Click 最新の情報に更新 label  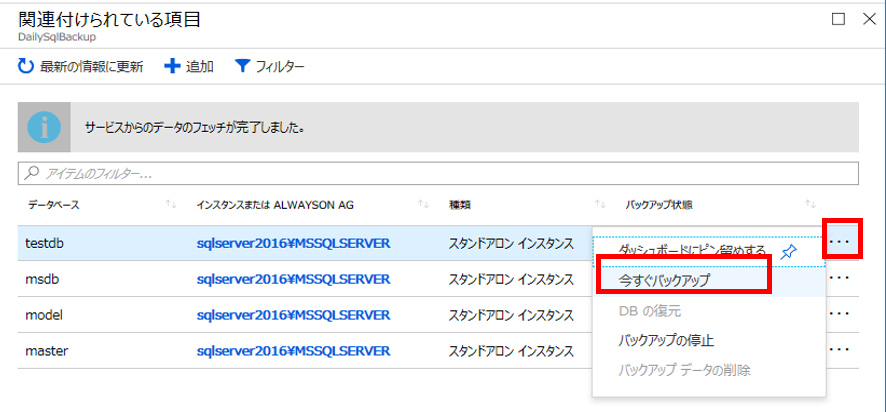(92, 67)
